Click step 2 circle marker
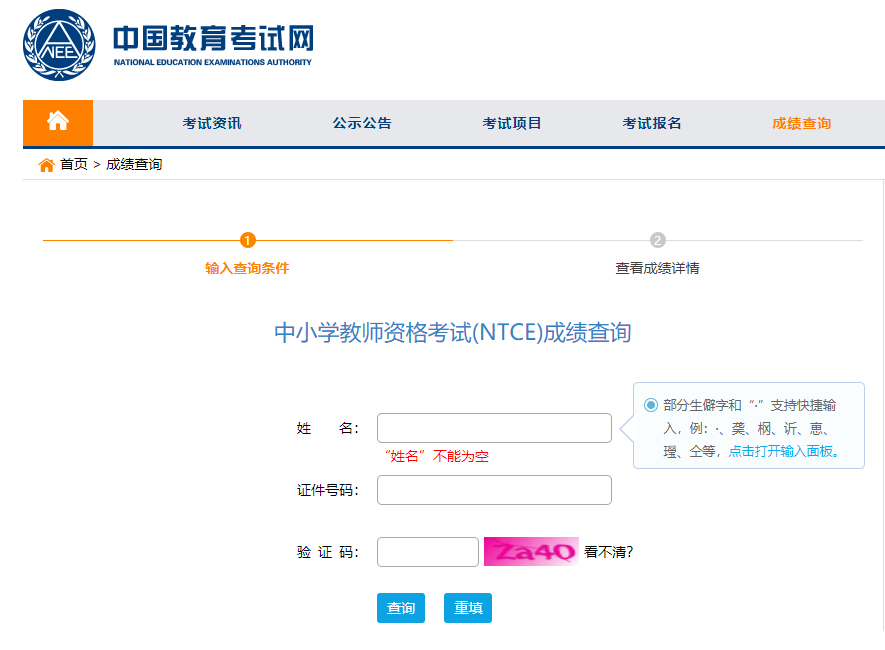The image size is (885, 650). (657, 240)
